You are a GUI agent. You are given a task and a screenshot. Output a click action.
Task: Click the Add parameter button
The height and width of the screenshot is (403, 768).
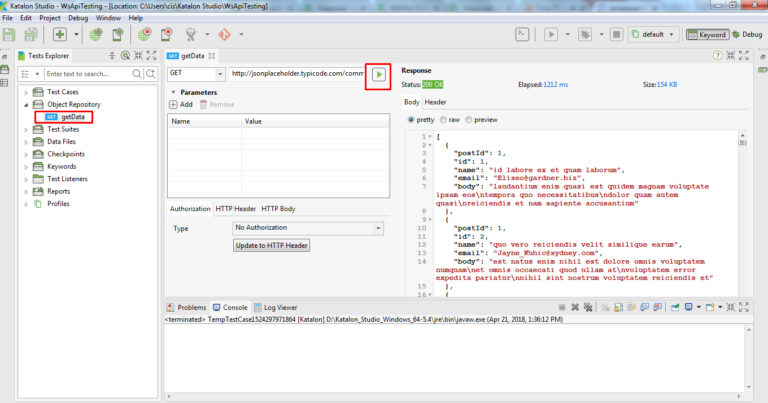point(181,104)
